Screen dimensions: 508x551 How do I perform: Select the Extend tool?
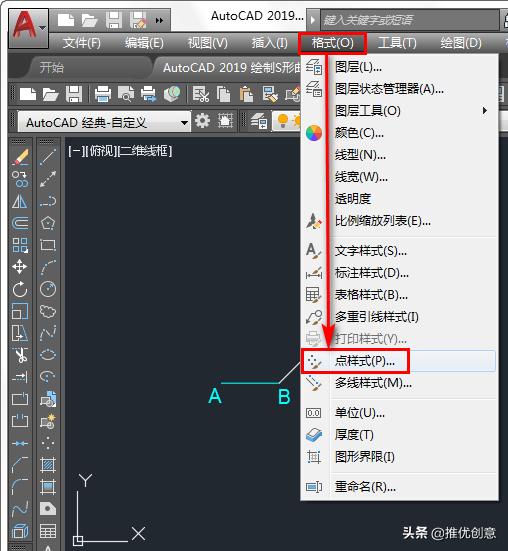pos(20,377)
